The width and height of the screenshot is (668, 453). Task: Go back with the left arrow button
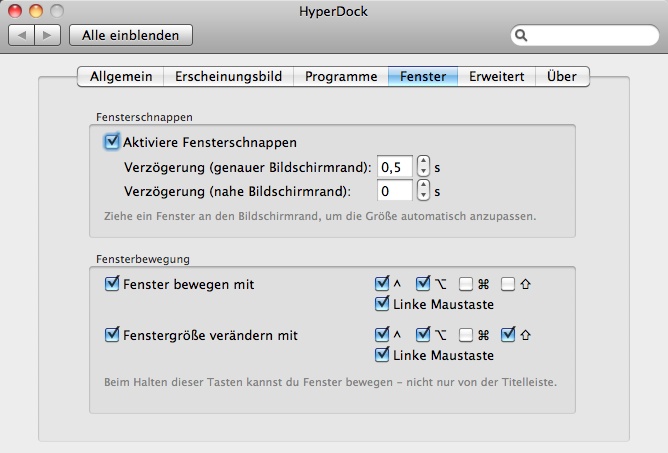point(21,35)
